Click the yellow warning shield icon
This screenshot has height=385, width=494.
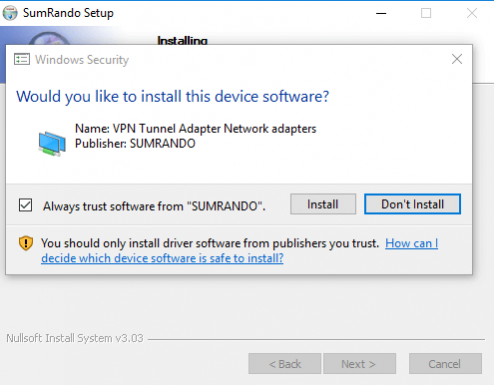pyautogui.click(x=26, y=243)
